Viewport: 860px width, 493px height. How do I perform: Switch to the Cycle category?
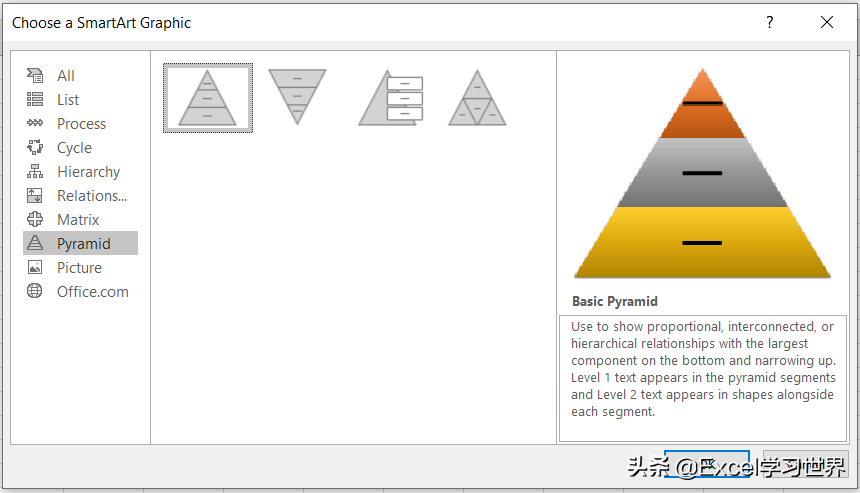(74, 148)
